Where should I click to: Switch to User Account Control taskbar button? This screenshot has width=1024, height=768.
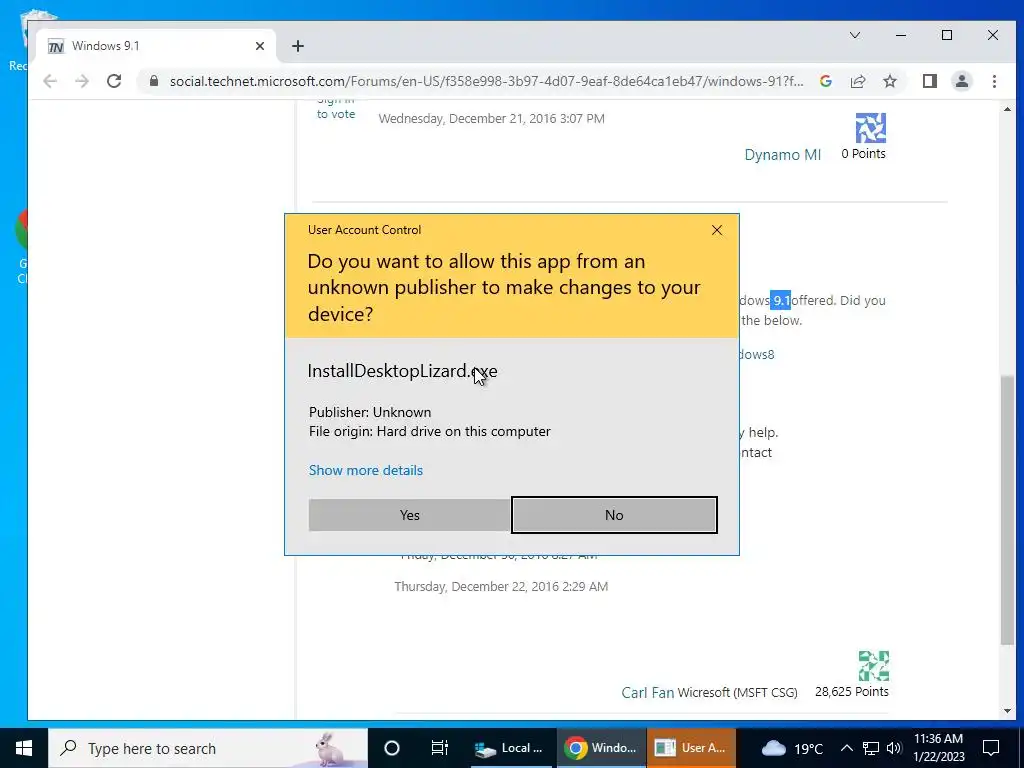(691, 748)
